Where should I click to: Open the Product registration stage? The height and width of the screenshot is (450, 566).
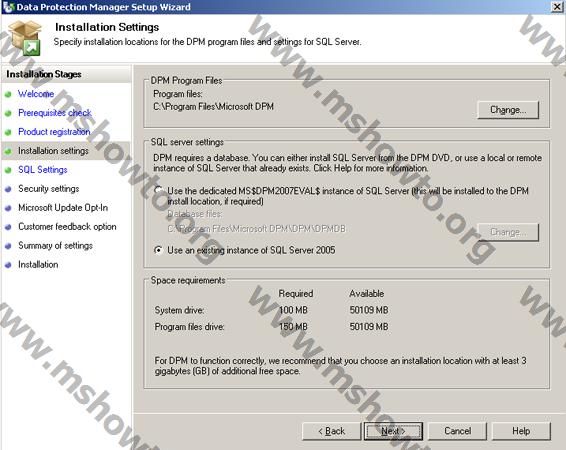point(54,132)
